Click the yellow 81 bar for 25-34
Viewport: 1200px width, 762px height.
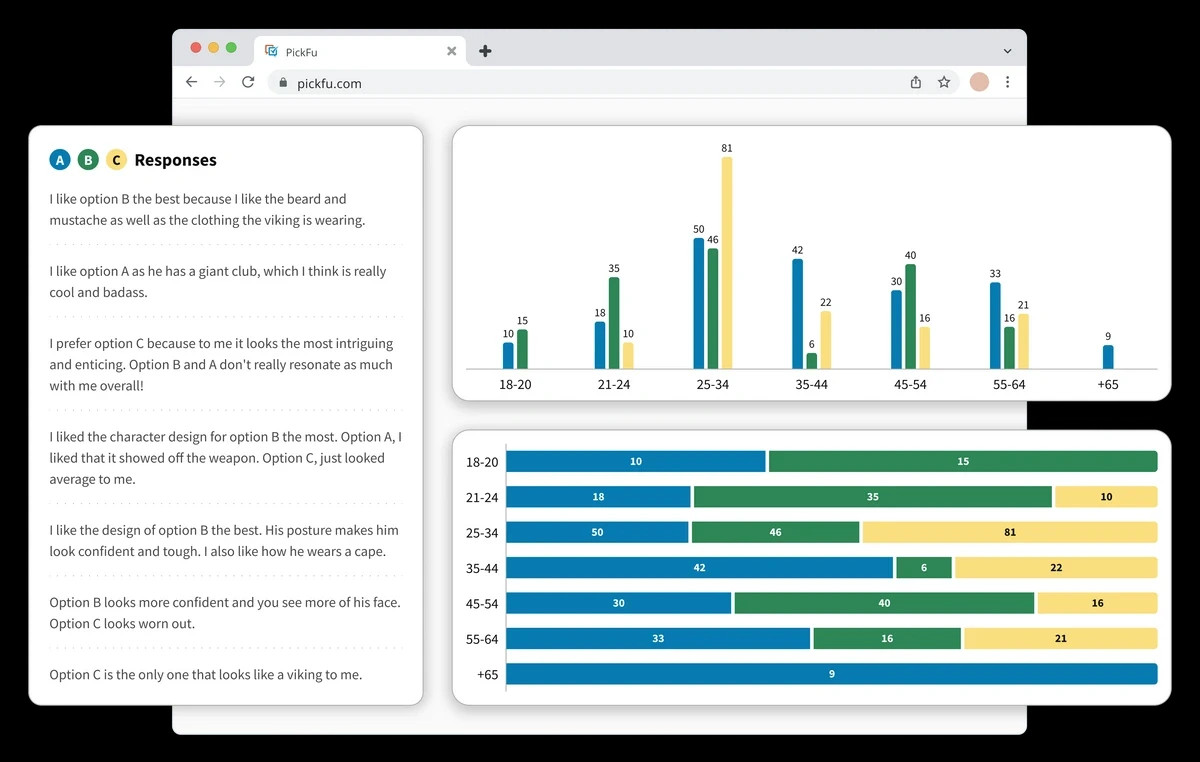(x=727, y=262)
